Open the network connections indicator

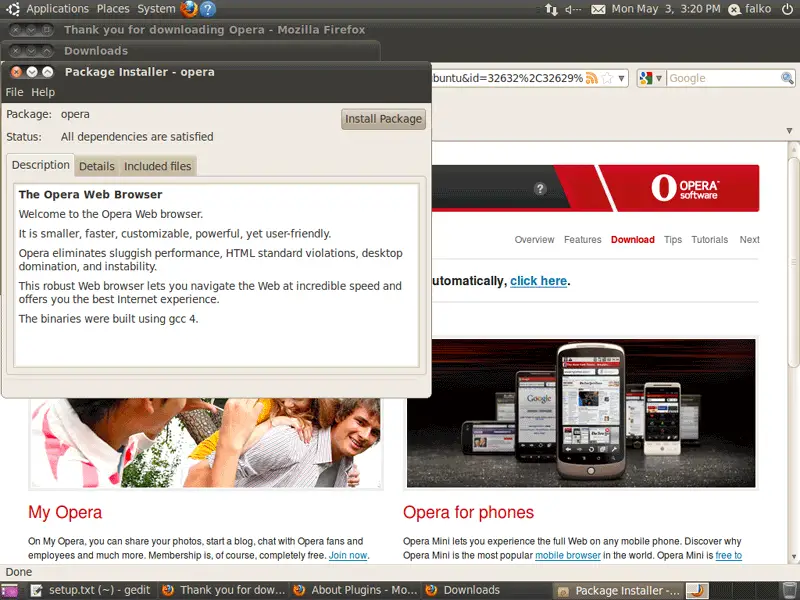(551, 9)
